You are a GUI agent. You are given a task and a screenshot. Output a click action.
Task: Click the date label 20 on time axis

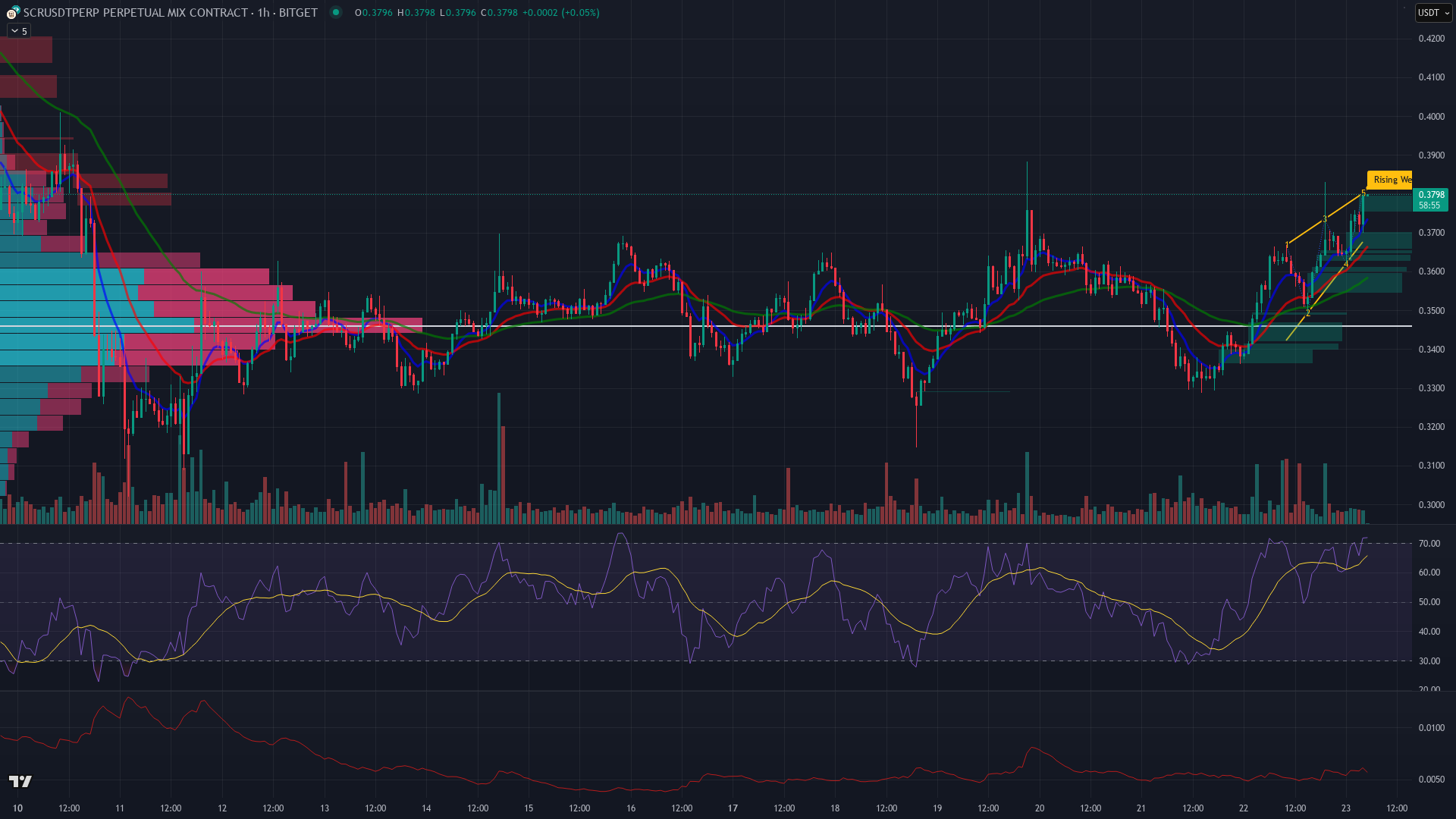click(1039, 808)
